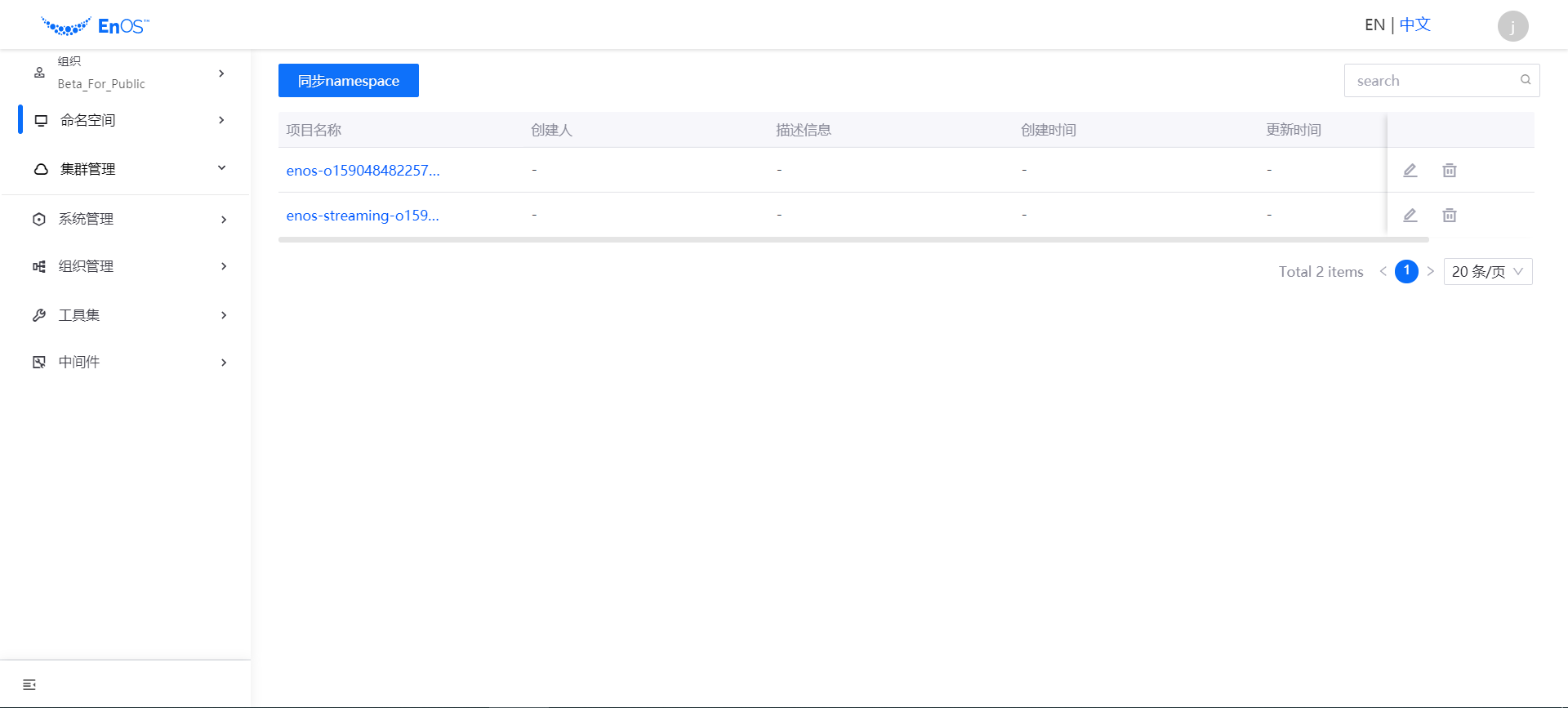Click the EnOS logo
The height and width of the screenshot is (708, 1568).
[x=95, y=26]
